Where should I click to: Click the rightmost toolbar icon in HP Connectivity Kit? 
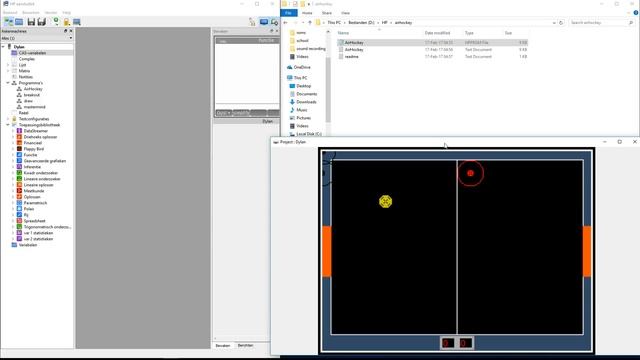pos(274,22)
